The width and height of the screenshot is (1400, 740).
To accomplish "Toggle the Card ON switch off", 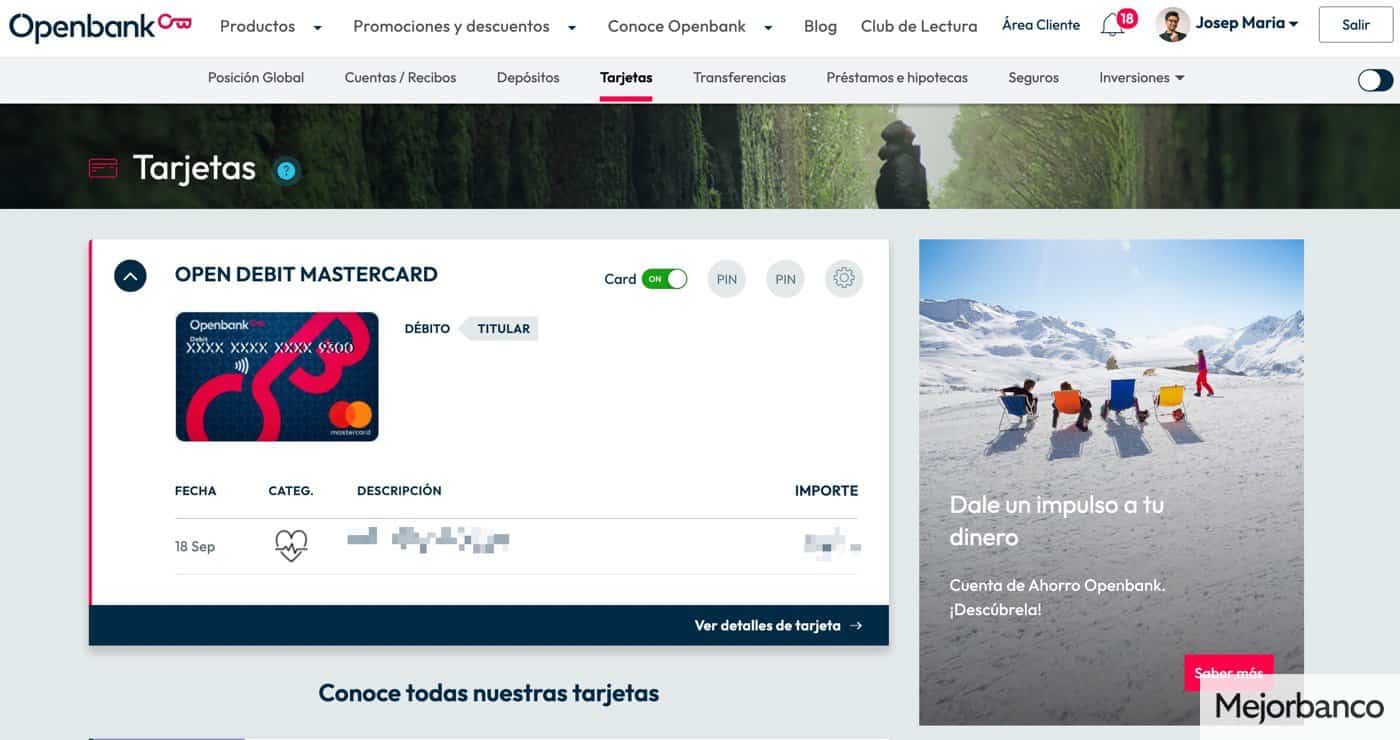I will coord(664,279).
